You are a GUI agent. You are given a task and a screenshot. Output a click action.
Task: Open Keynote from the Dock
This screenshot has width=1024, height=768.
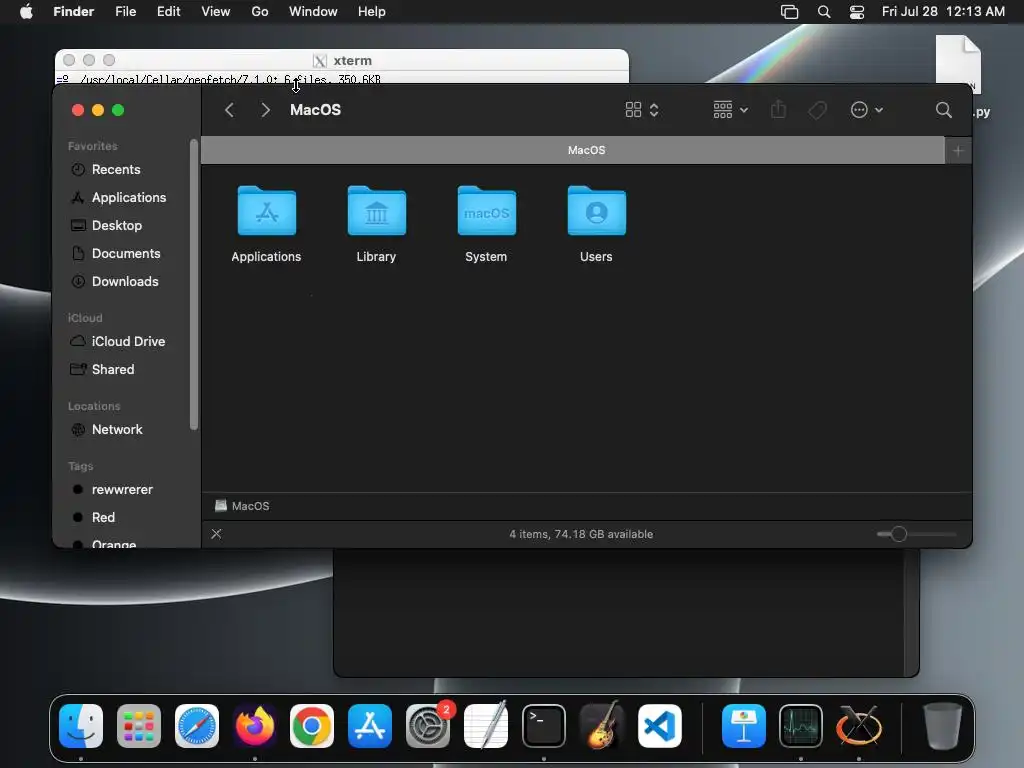point(743,726)
